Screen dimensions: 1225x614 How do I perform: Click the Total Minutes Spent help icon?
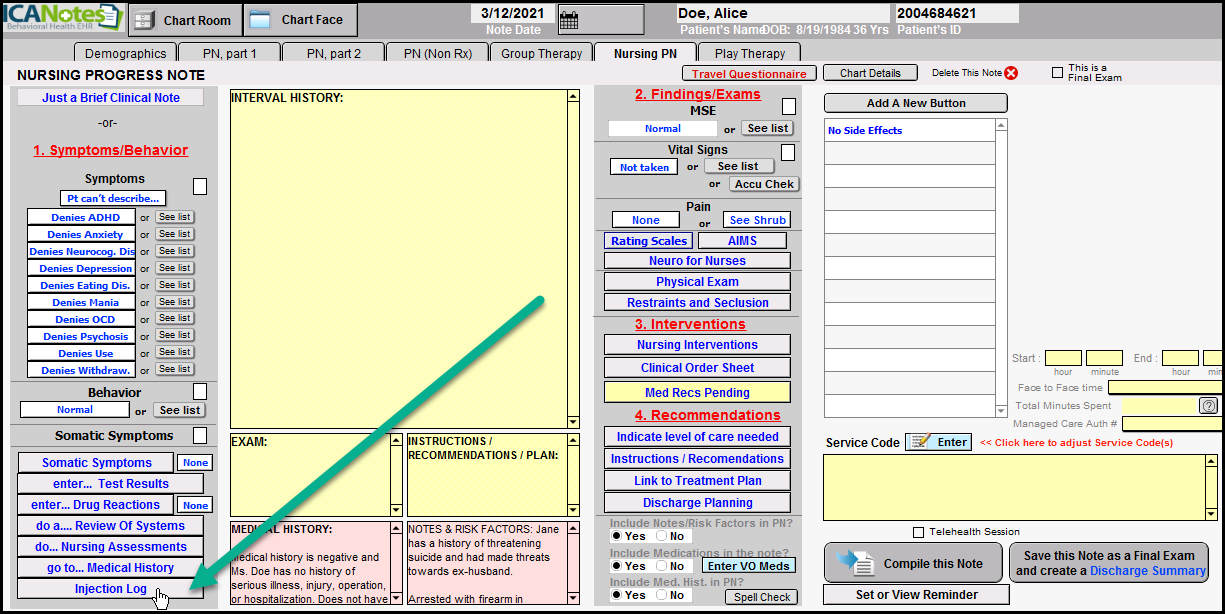tap(1208, 406)
